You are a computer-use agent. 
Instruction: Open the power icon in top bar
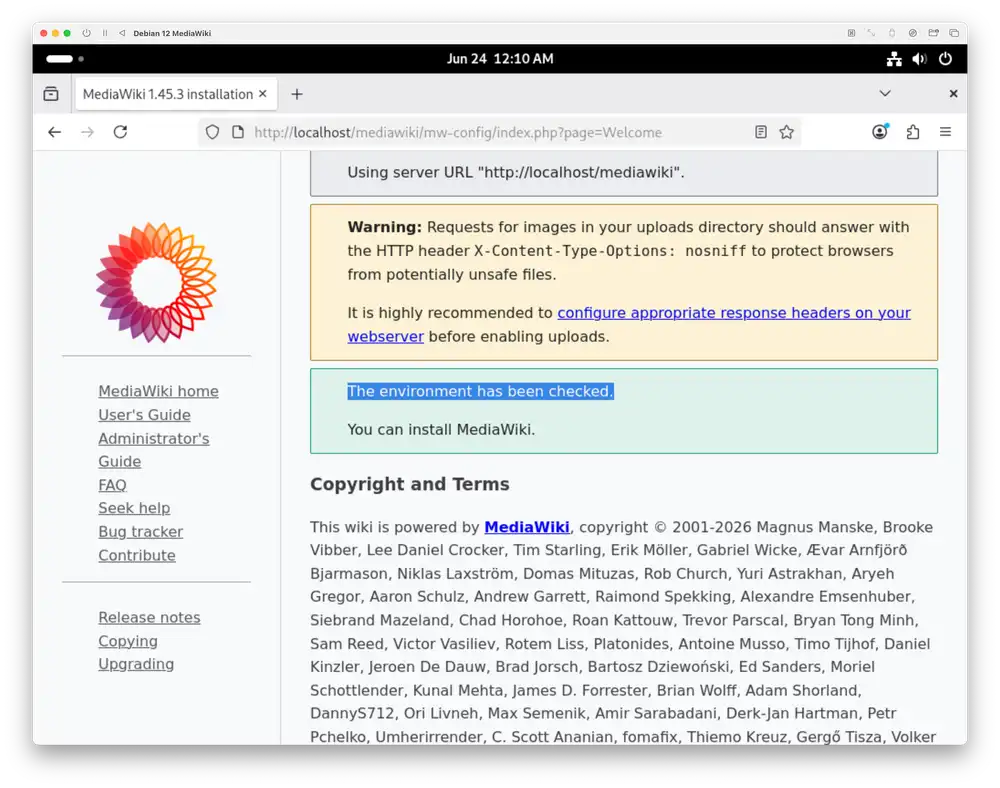point(945,59)
